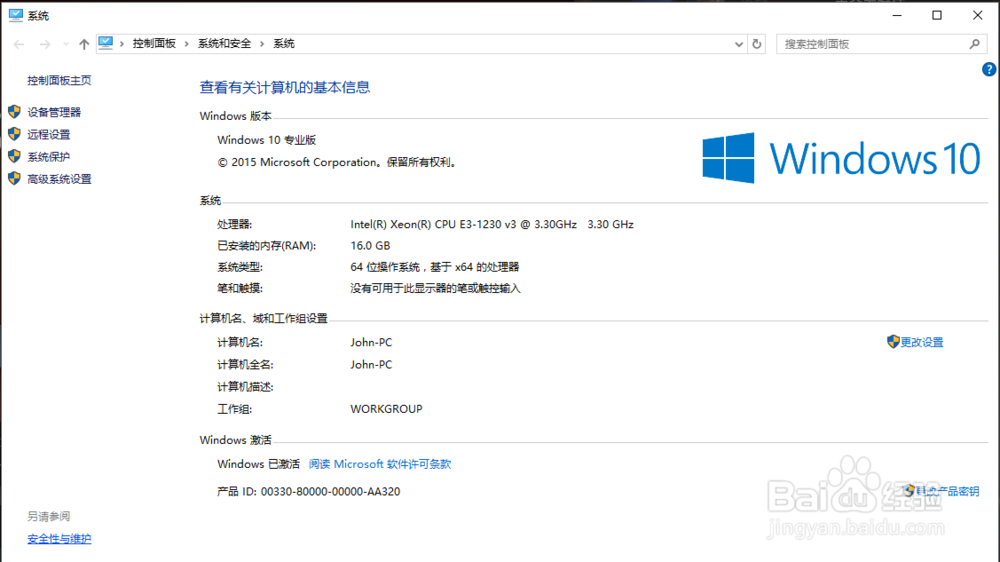Open 高级系统设置 from the sidebar
The height and width of the screenshot is (562, 1000).
pyautogui.click(x=59, y=179)
